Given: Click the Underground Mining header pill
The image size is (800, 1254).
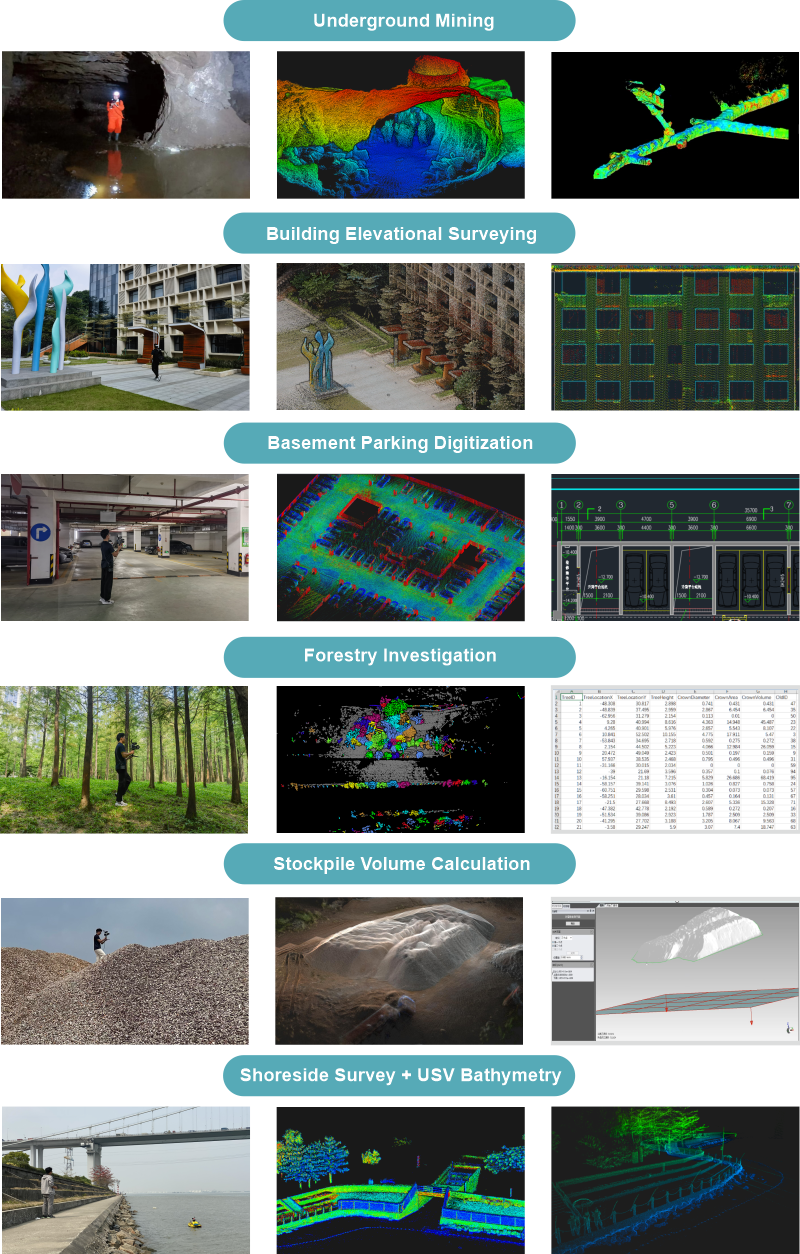Looking at the screenshot, I should (400, 21).
